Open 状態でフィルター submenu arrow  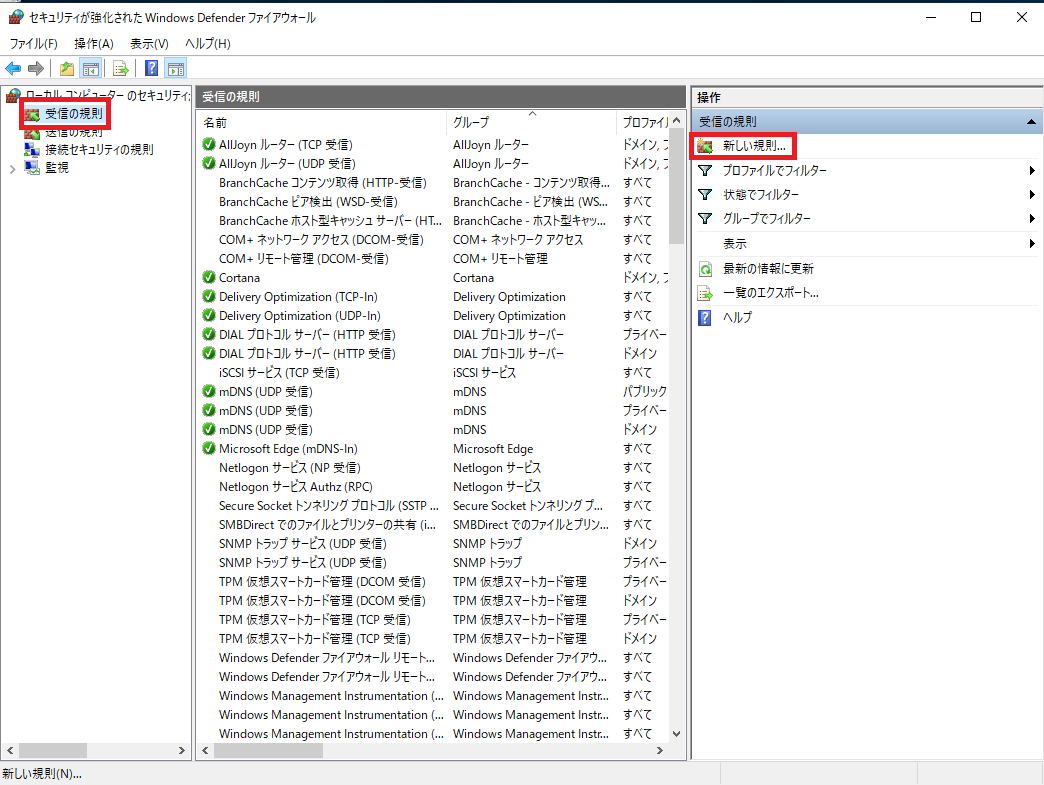click(x=1032, y=194)
